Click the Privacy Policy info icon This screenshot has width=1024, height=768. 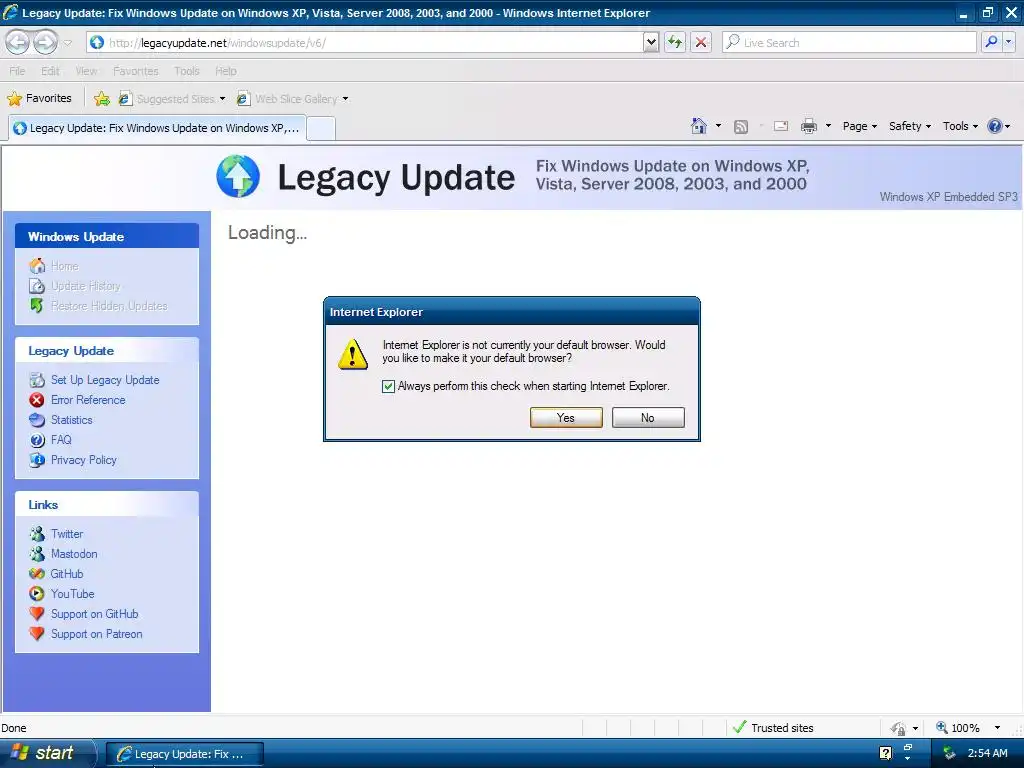(x=37, y=460)
